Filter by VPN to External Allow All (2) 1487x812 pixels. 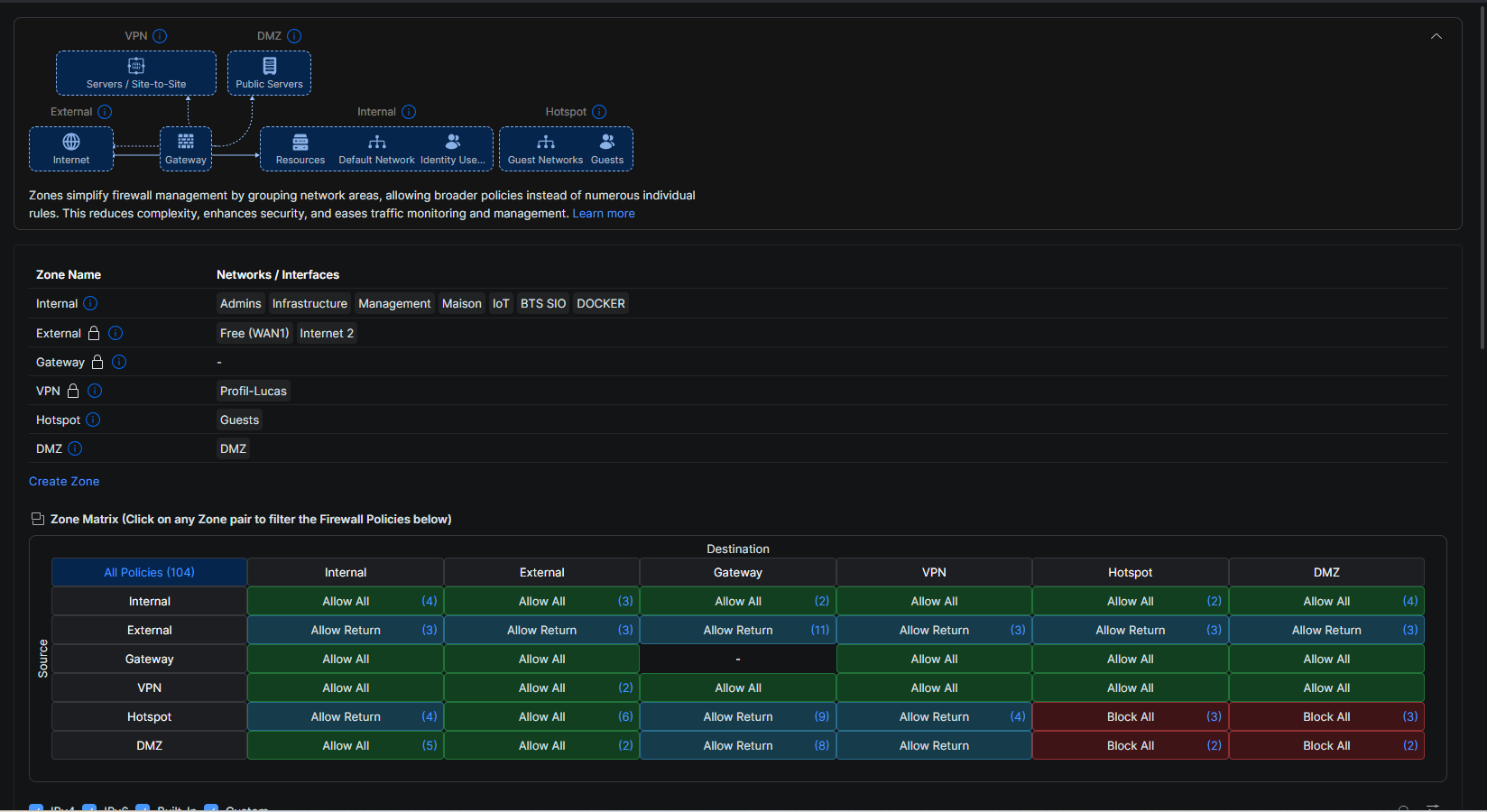(x=542, y=687)
